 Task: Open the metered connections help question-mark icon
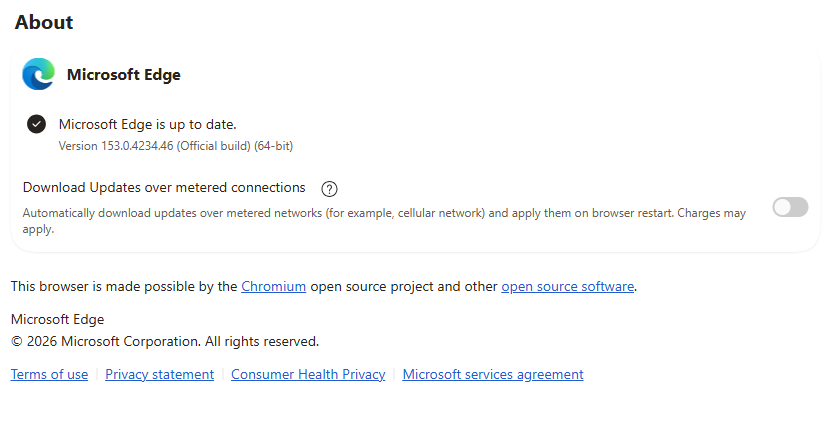(329, 188)
